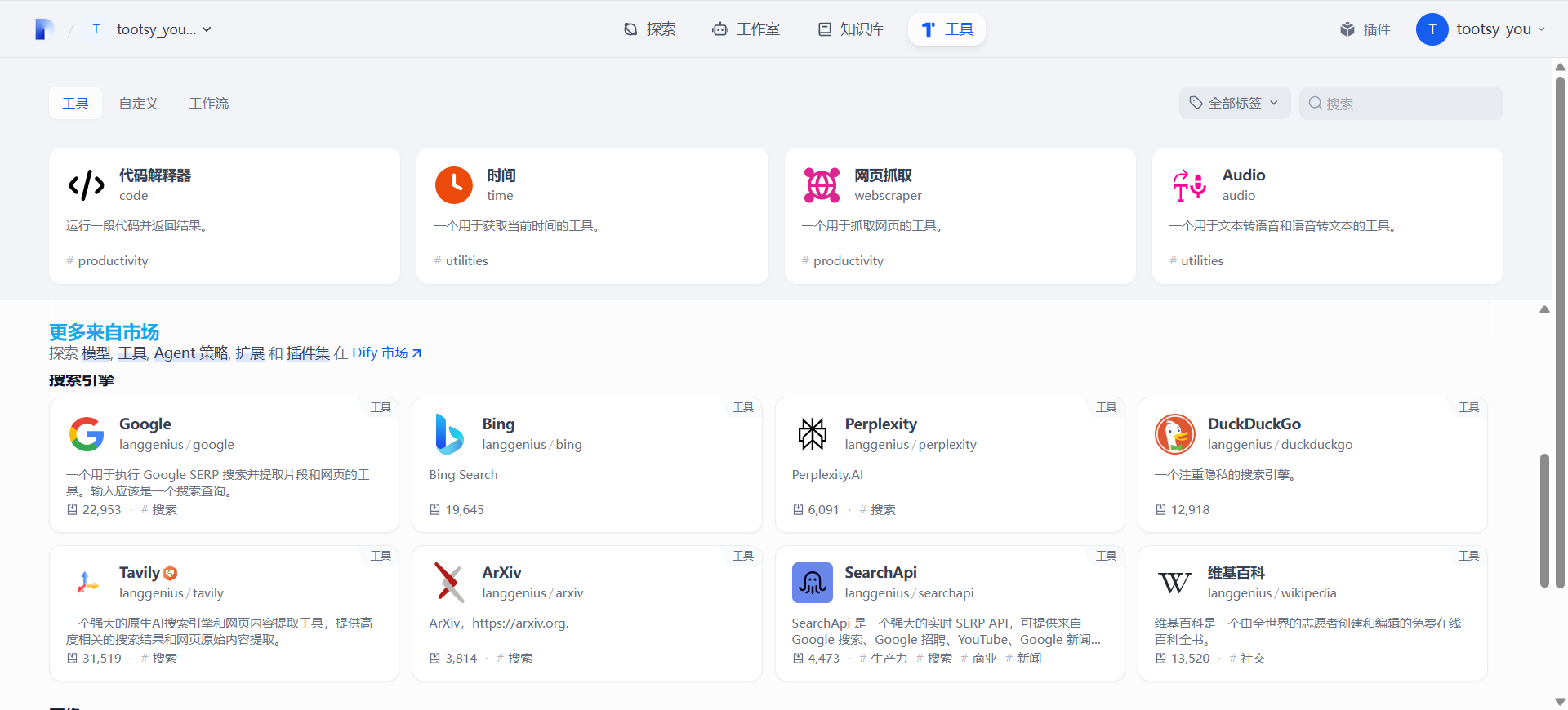Click the workspace avatar T icon
Screen dimensions: 1568x710
(x=96, y=29)
